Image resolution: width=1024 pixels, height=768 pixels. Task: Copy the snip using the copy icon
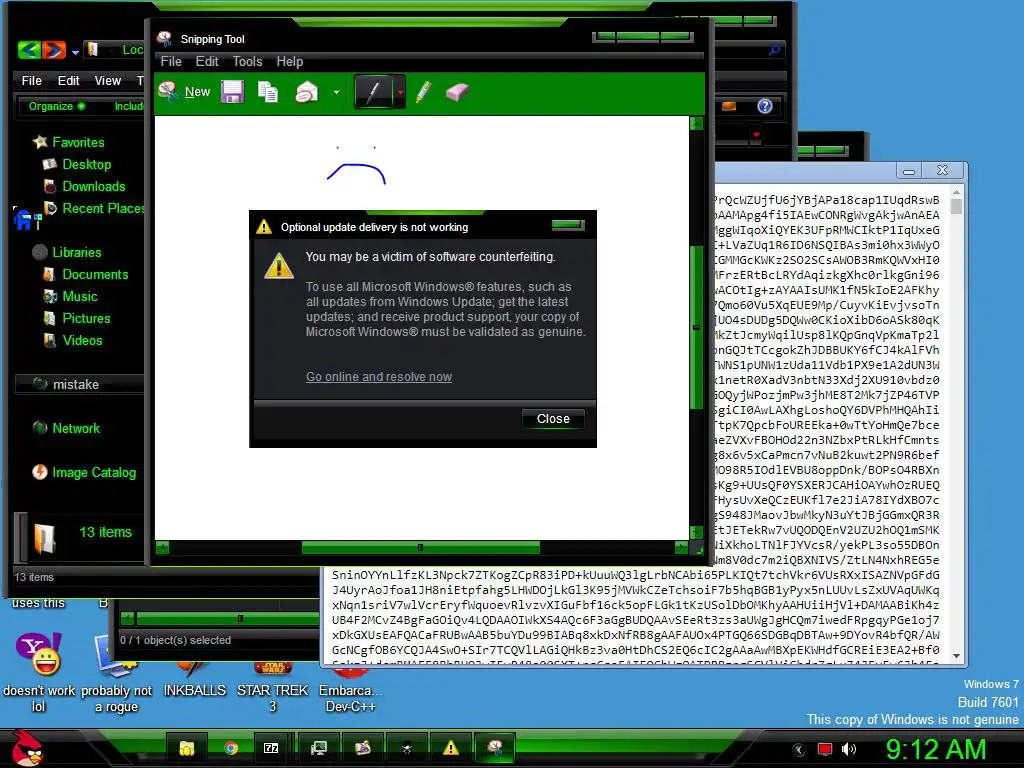(268, 92)
